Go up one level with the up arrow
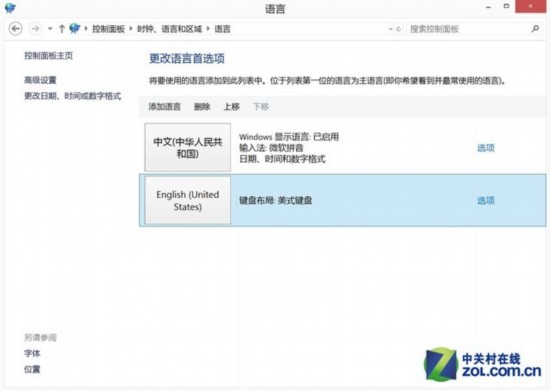550x391 pixels. 62,29
